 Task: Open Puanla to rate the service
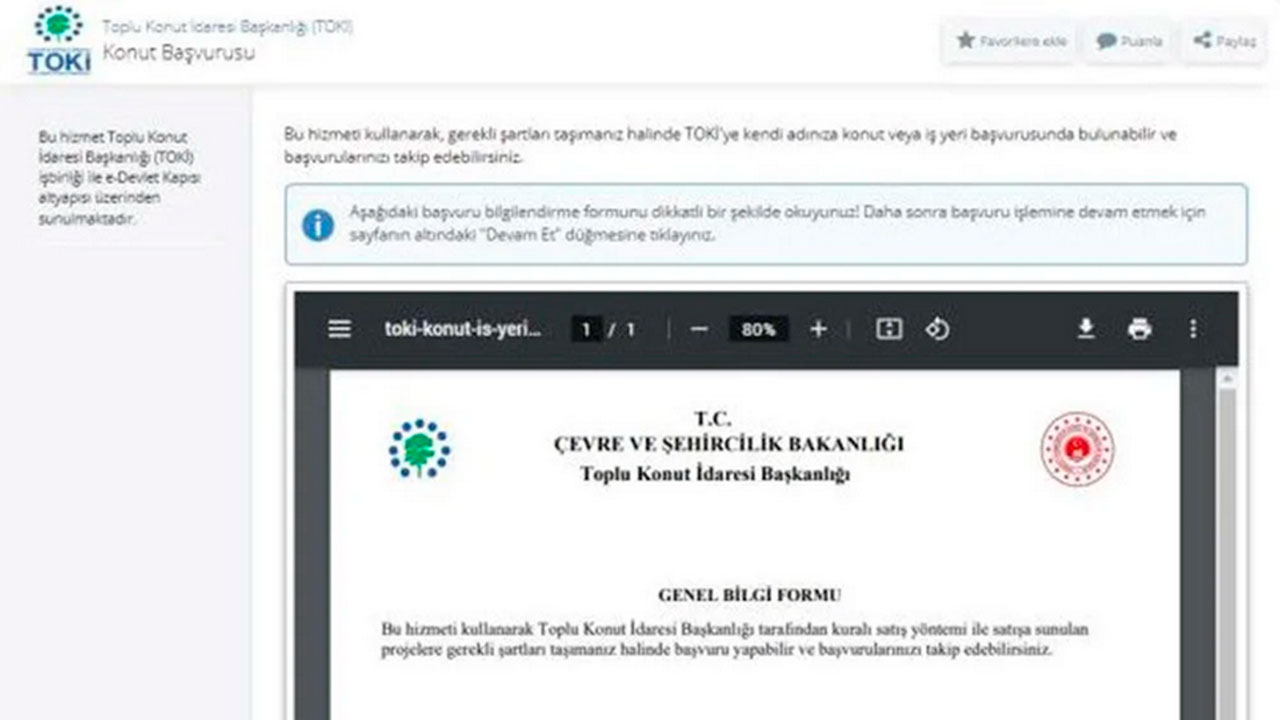coord(1127,41)
